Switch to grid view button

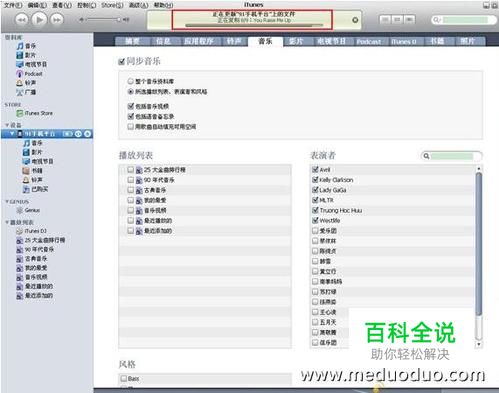pyautogui.click(x=397, y=20)
